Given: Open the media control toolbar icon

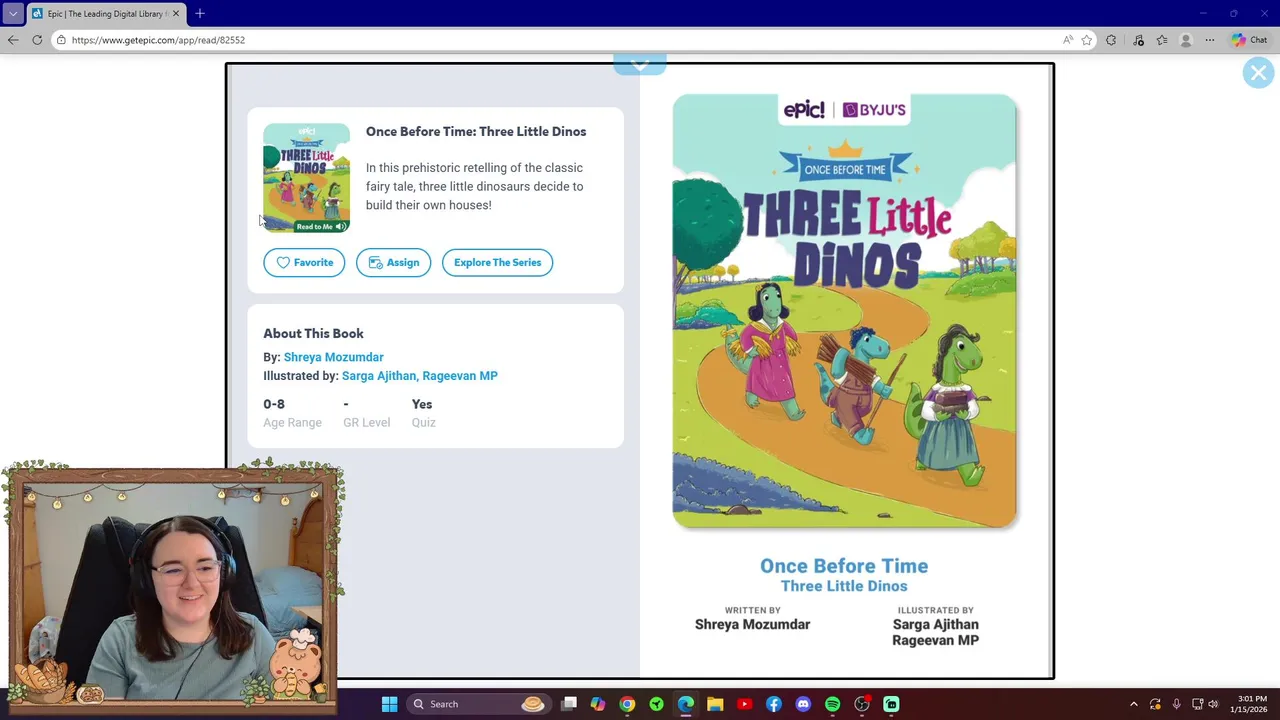Looking at the screenshot, I should tap(1138, 40).
